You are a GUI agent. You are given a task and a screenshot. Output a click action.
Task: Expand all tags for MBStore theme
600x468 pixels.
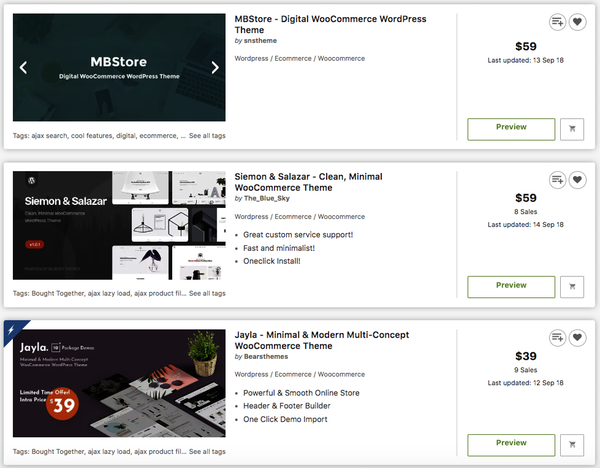207,136
